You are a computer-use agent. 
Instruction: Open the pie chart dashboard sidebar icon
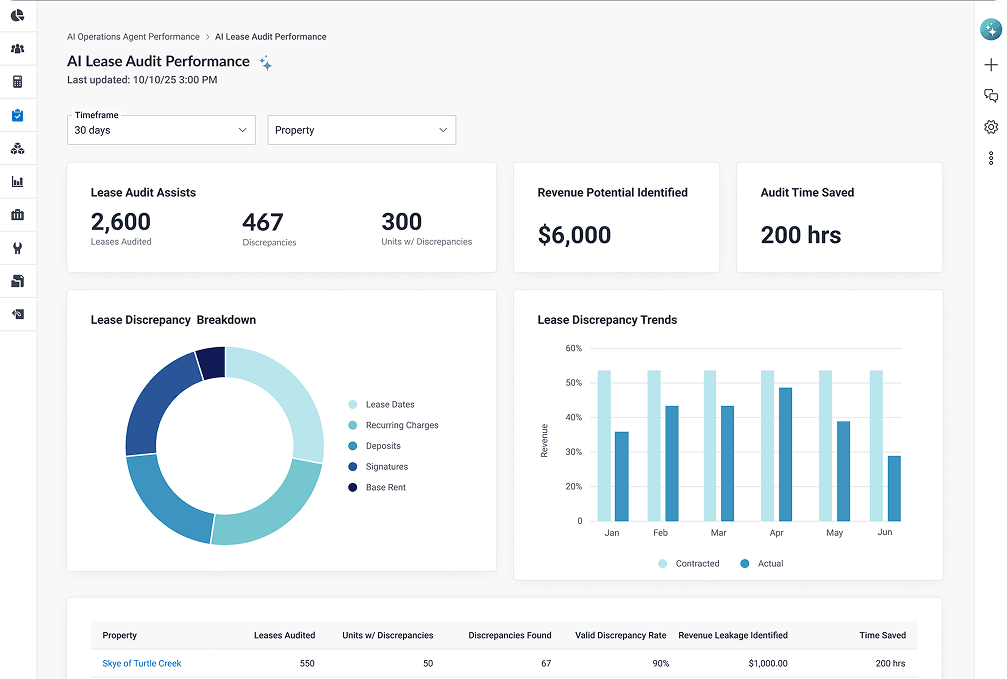point(17,15)
